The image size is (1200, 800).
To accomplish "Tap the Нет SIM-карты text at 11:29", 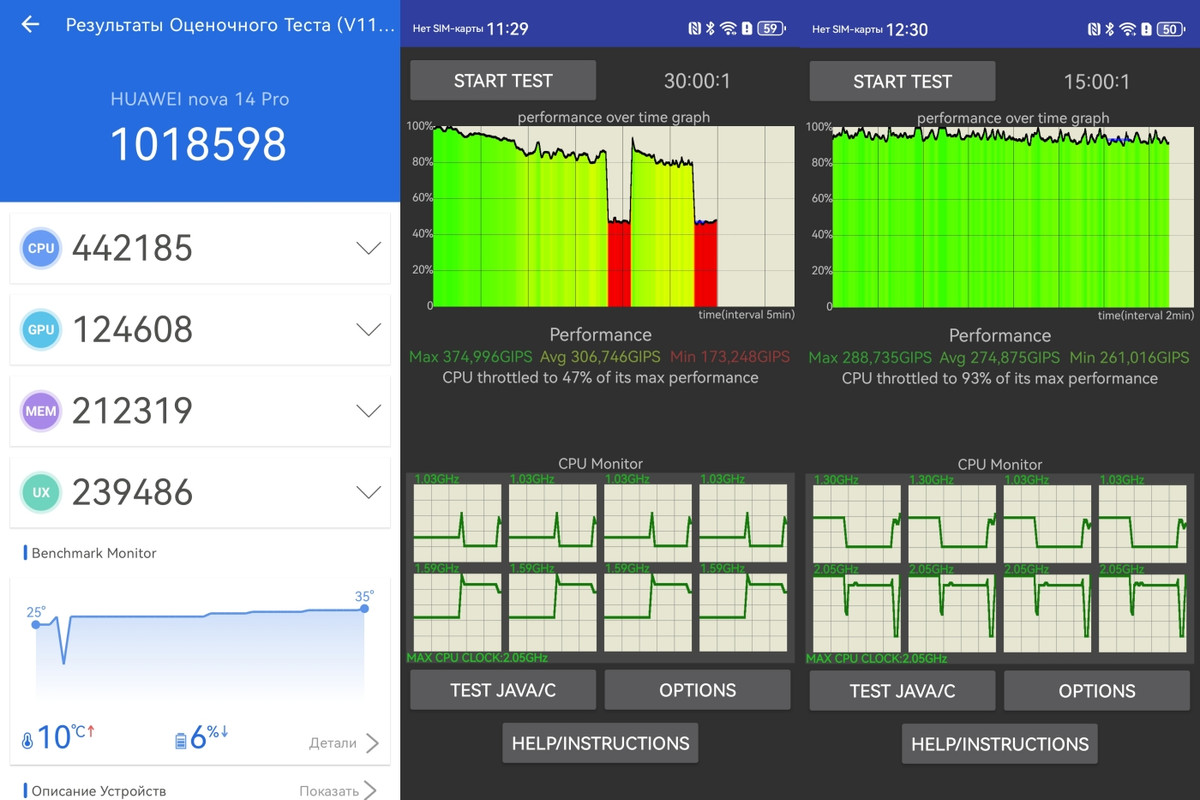I will [x=447, y=29].
